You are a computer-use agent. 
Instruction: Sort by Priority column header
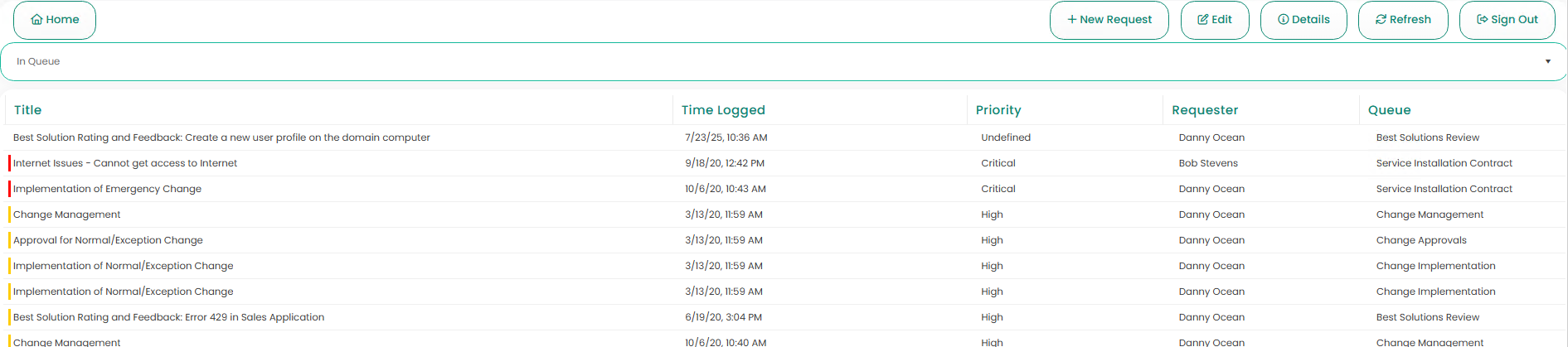[x=998, y=110]
